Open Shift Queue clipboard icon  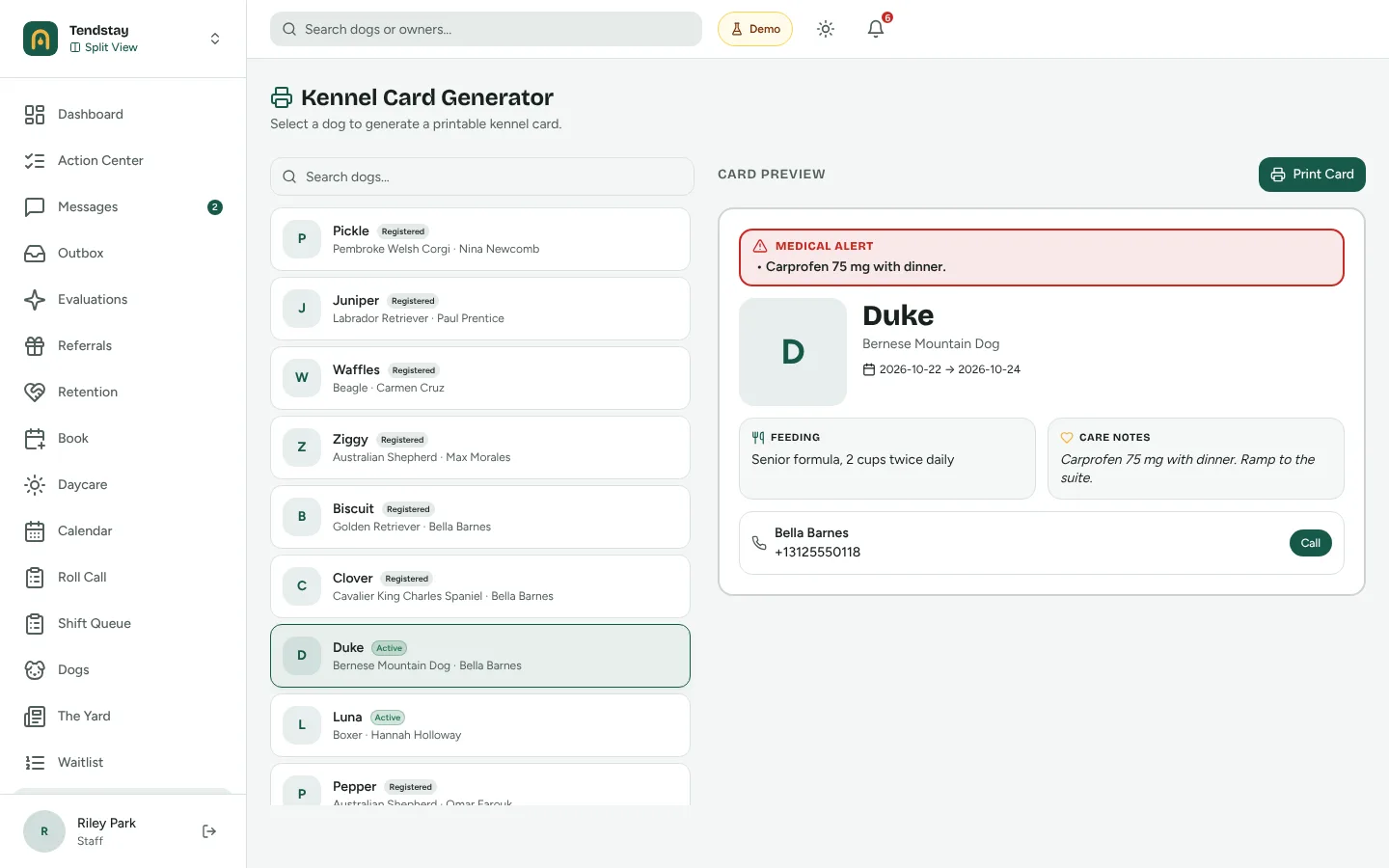[x=35, y=624]
